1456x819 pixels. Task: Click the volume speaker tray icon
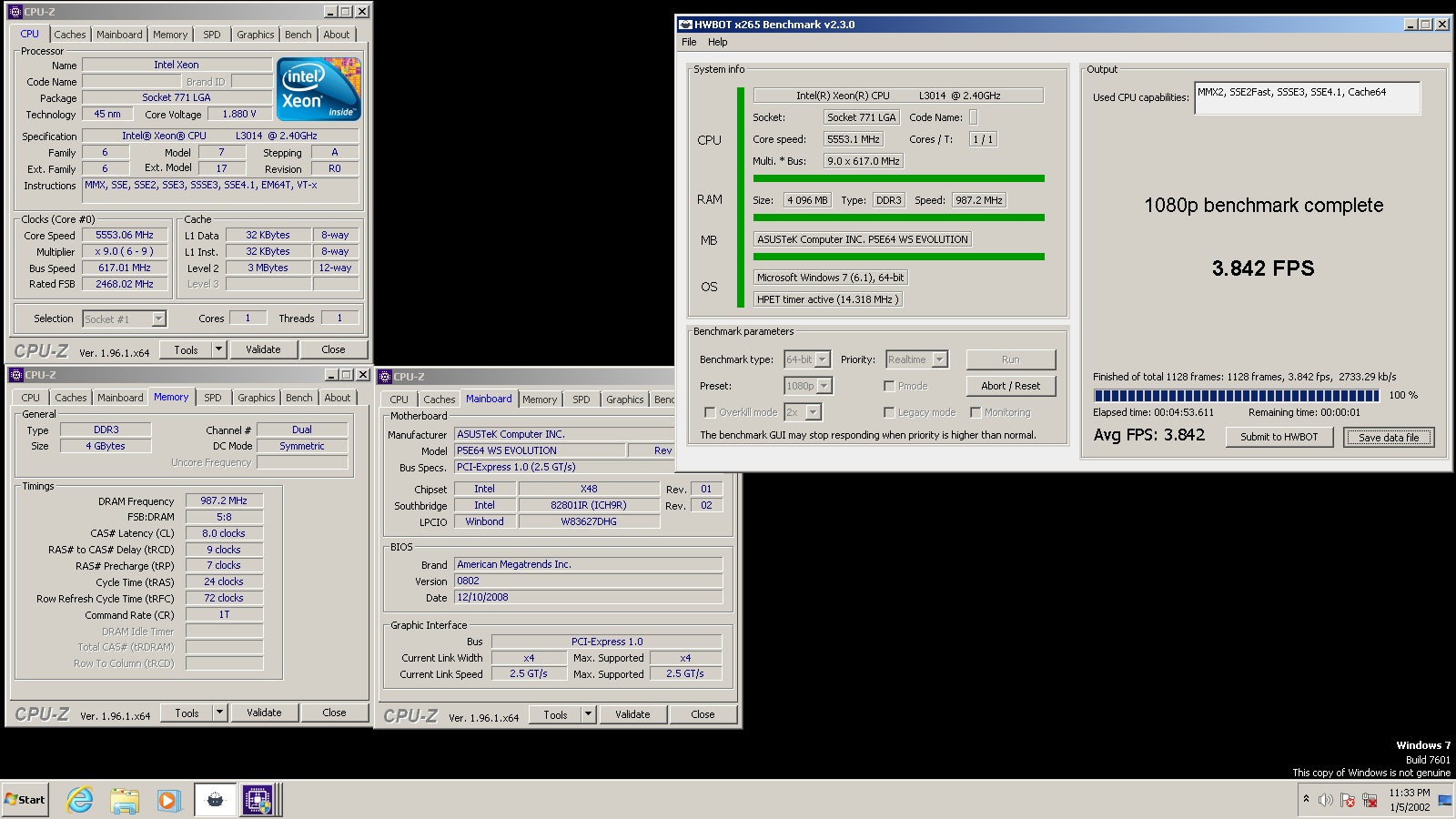(x=1326, y=800)
